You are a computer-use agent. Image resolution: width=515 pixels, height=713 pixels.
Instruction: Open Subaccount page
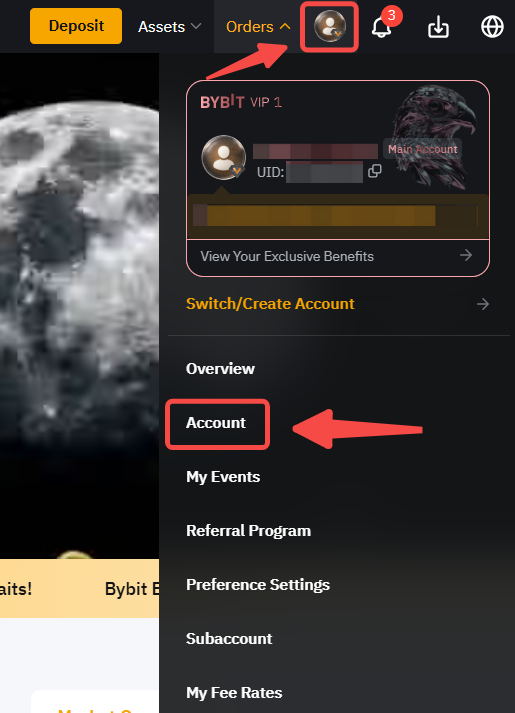point(229,638)
